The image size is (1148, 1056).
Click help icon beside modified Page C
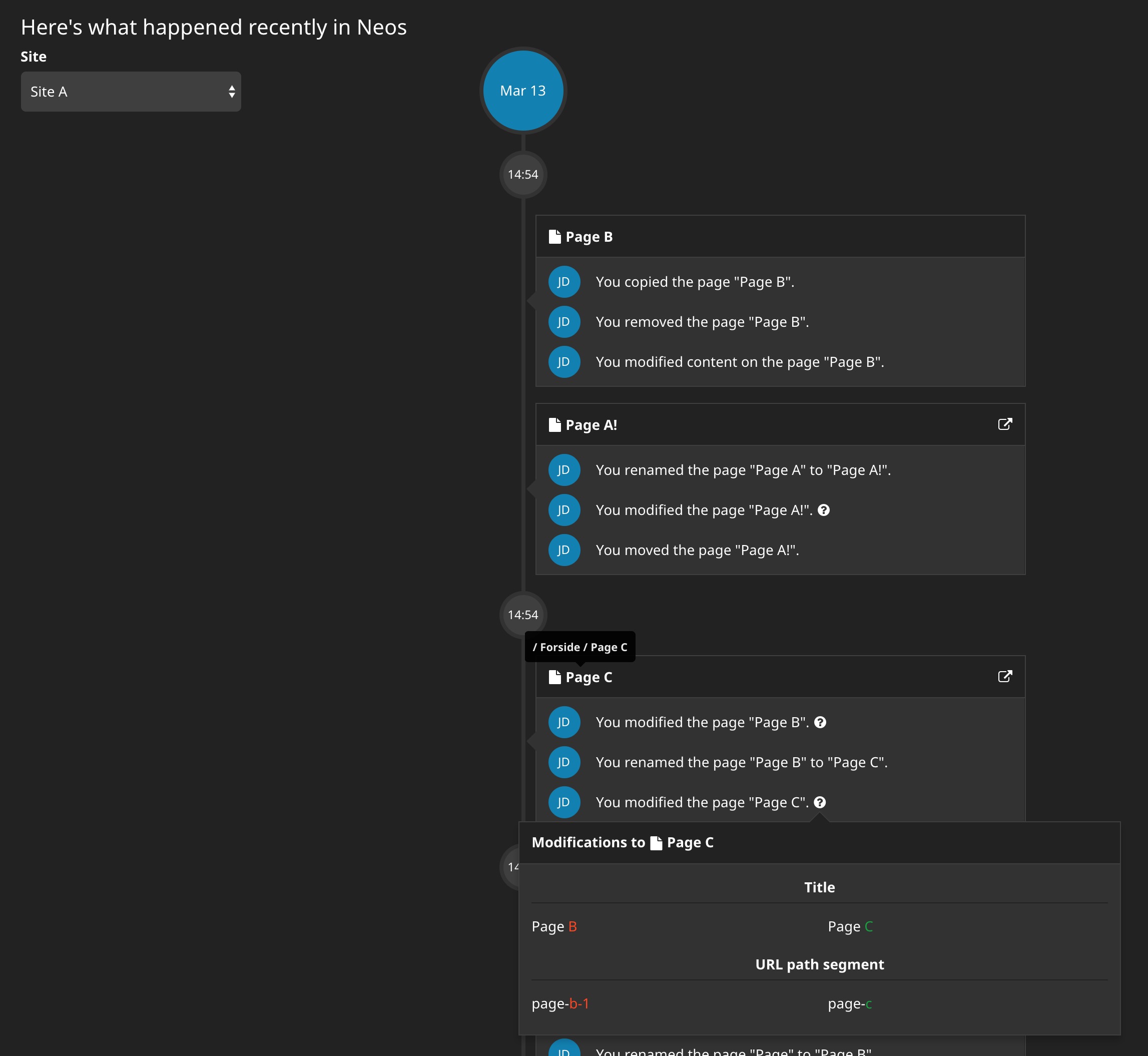tap(819, 802)
